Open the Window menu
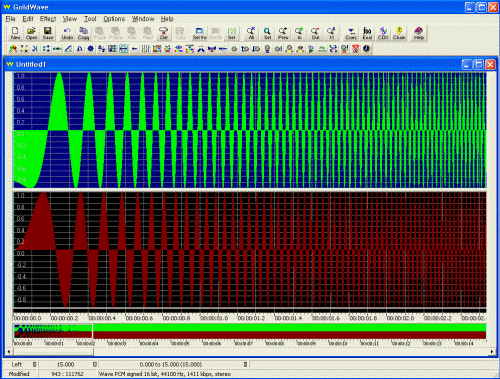The height and width of the screenshot is (379, 500). tap(143, 19)
